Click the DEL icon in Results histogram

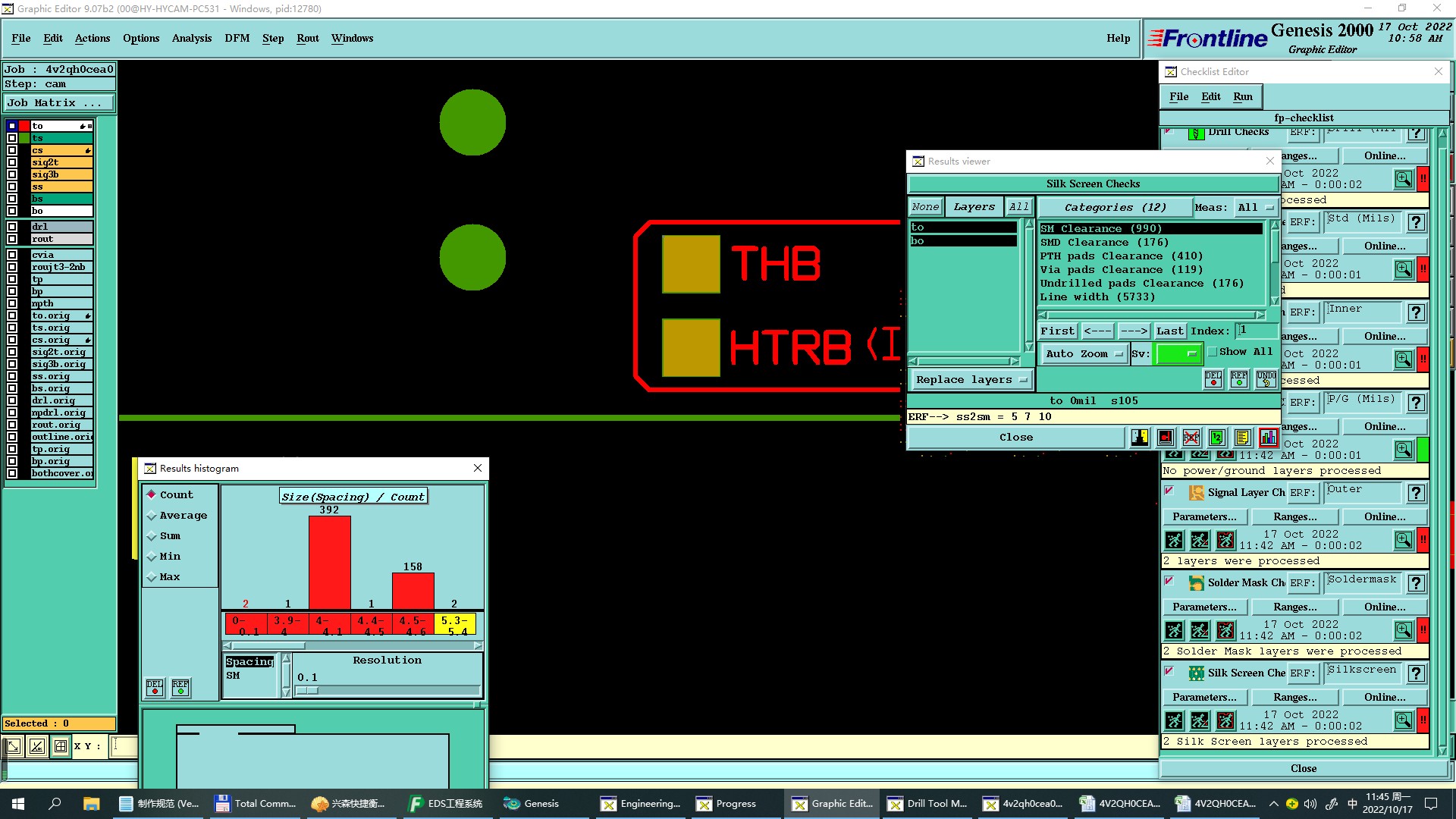155,687
